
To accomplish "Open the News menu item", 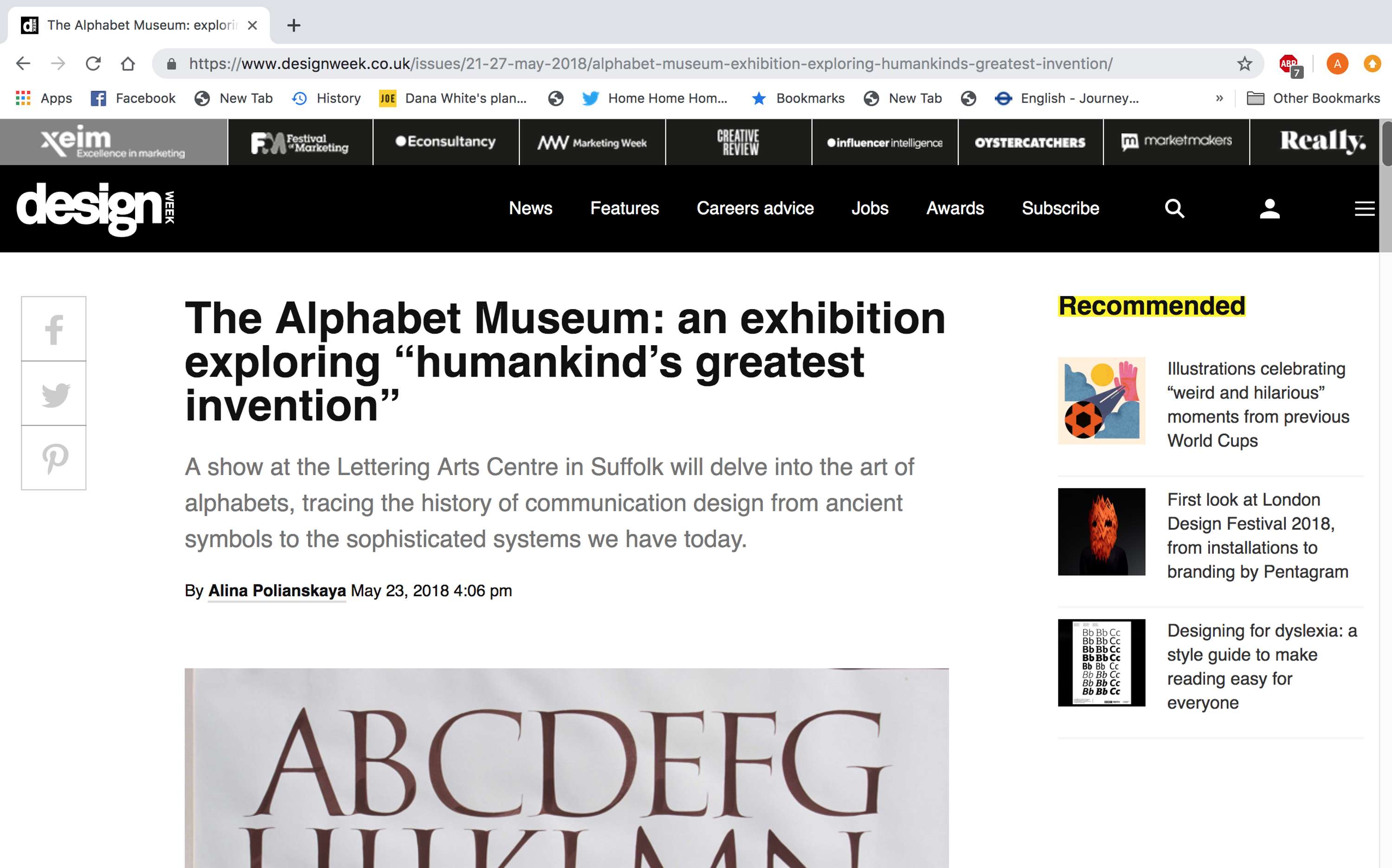I will (530, 208).
